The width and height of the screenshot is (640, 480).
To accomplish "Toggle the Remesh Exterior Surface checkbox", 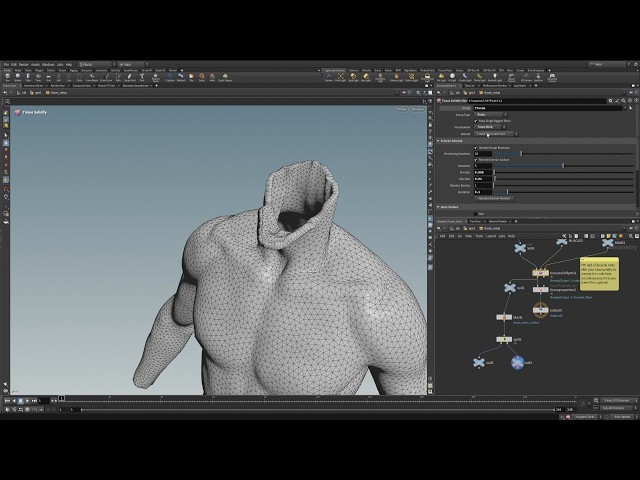I will pos(476,160).
